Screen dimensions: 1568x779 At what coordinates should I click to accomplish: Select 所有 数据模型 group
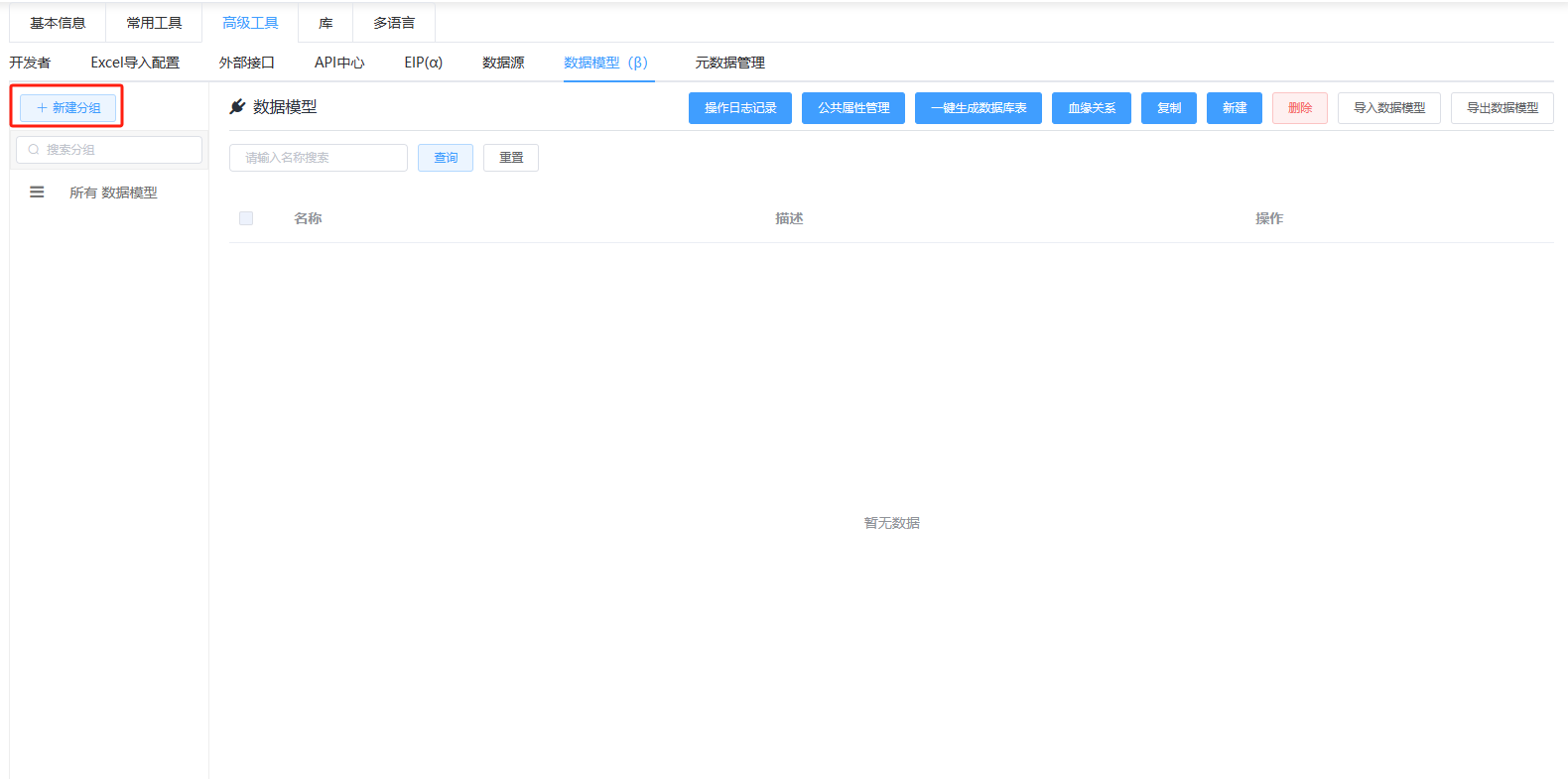pyautogui.click(x=113, y=193)
